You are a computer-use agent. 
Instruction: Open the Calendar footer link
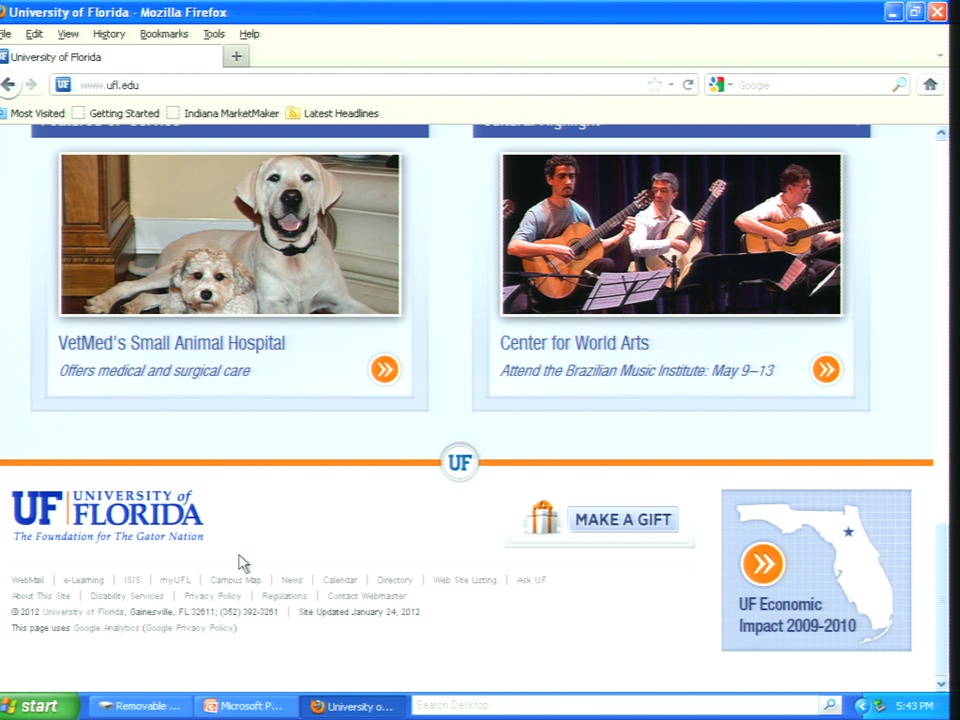pos(340,580)
